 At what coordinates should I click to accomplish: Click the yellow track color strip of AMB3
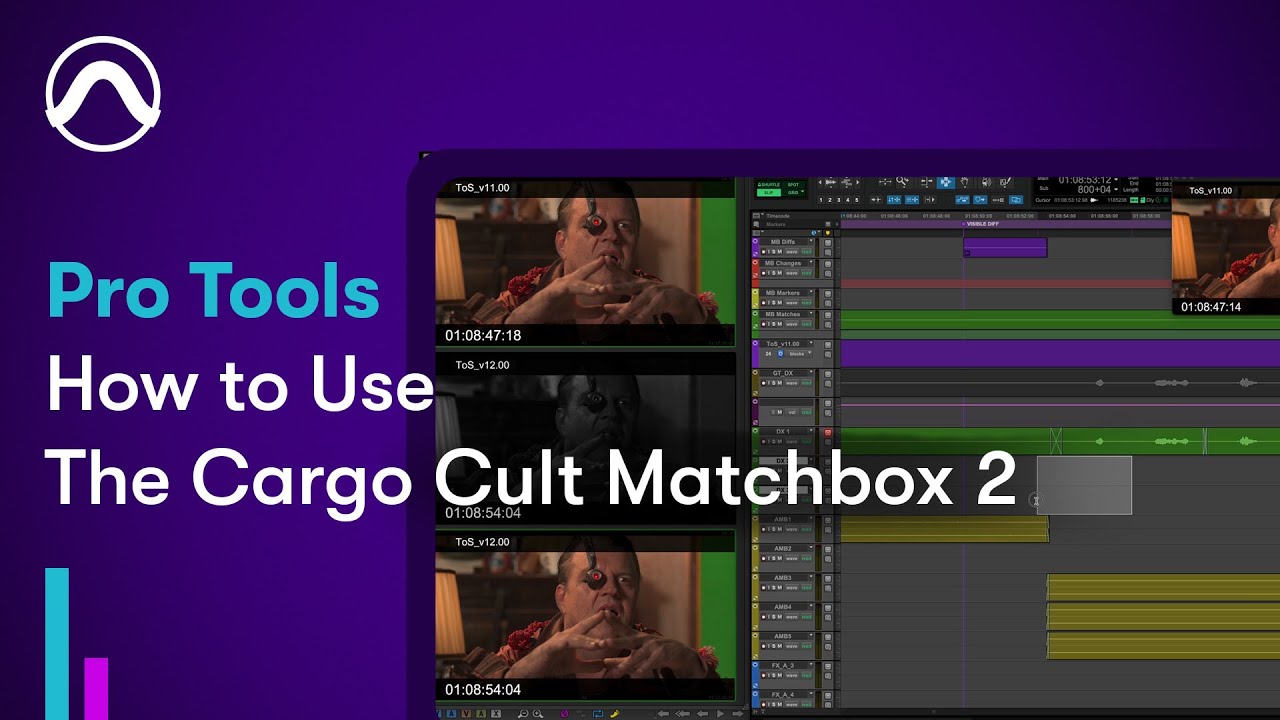756,586
